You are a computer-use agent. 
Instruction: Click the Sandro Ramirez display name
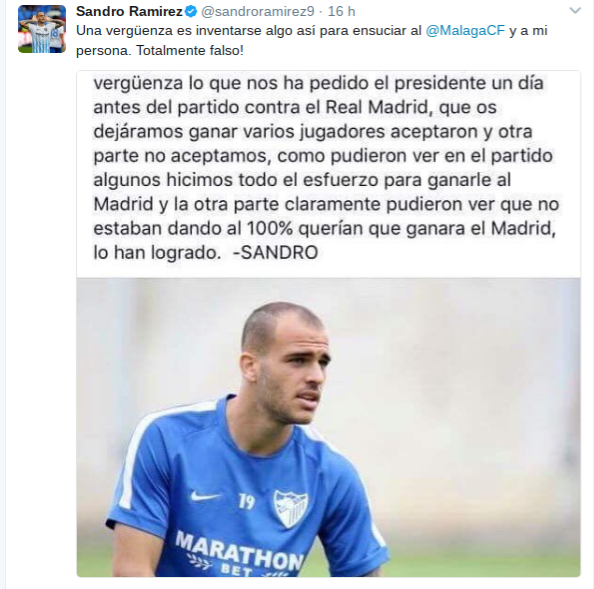coord(129,11)
